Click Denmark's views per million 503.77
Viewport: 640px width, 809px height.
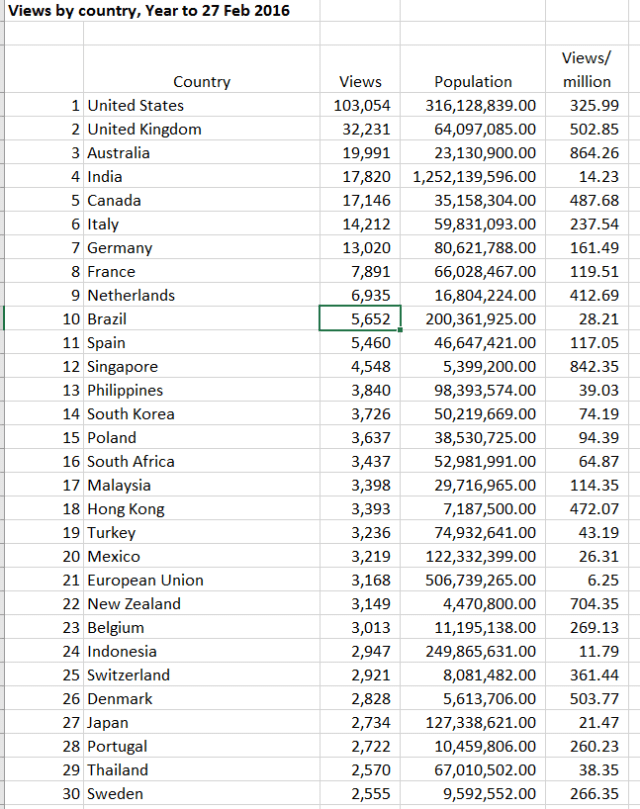pos(592,699)
